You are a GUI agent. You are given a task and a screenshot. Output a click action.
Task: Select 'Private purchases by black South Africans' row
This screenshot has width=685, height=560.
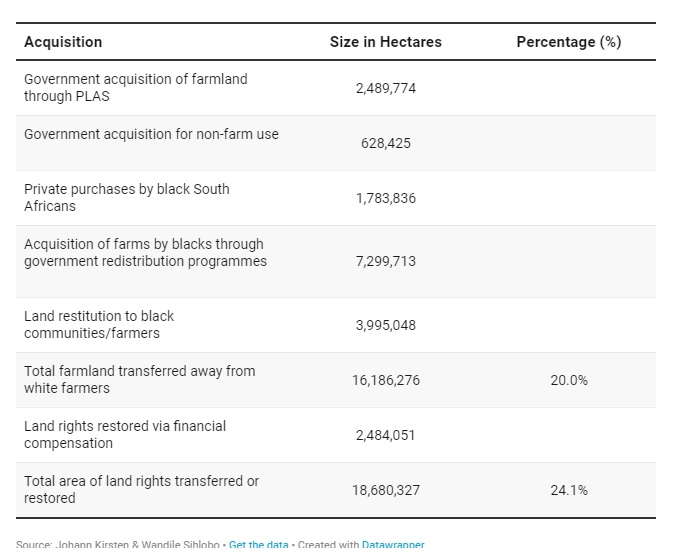click(126, 197)
